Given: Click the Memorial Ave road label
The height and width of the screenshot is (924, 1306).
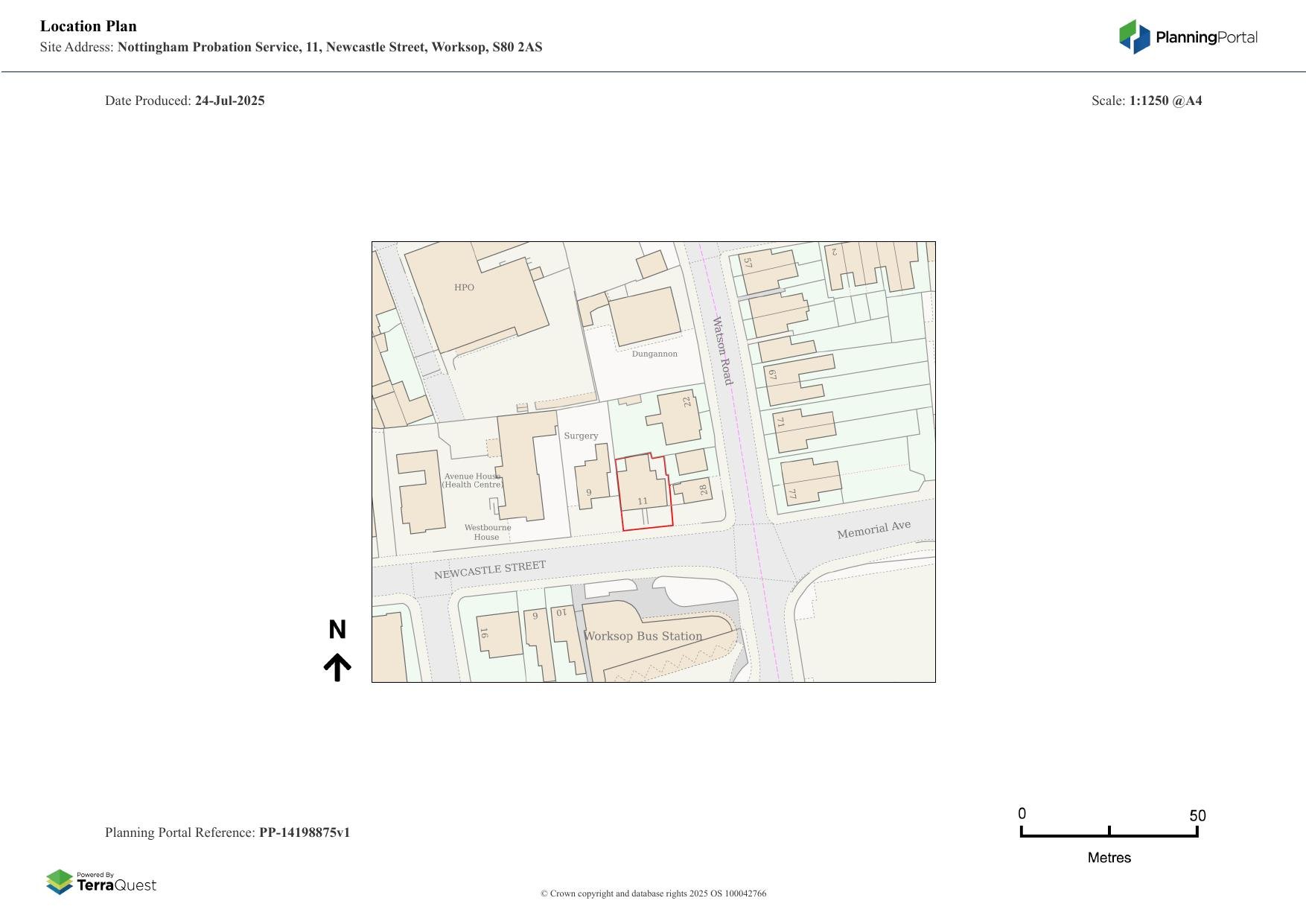Looking at the screenshot, I should (873, 529).
